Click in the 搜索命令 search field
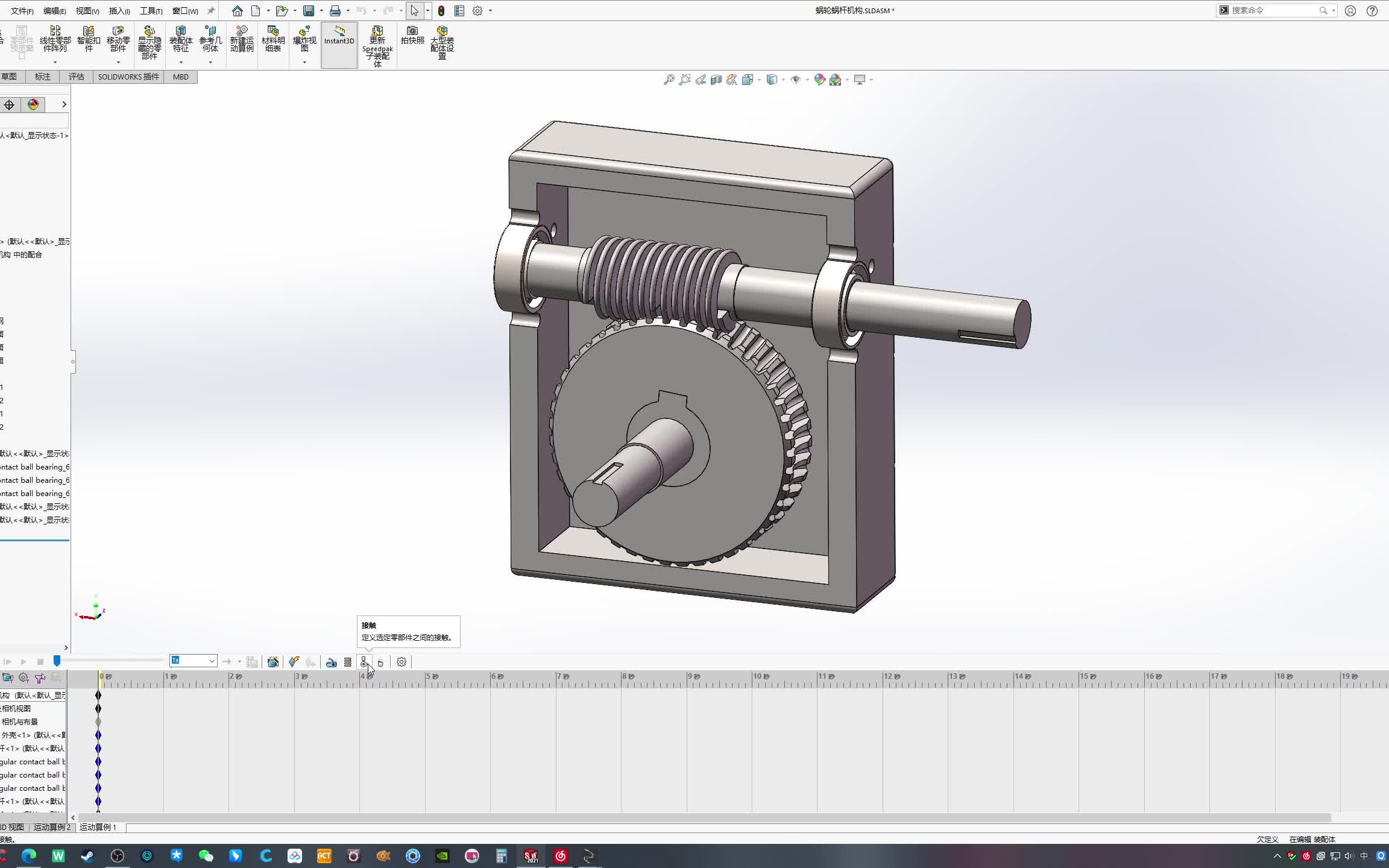Viewport: 1389px width, 868px height. tap(1272, 10)
